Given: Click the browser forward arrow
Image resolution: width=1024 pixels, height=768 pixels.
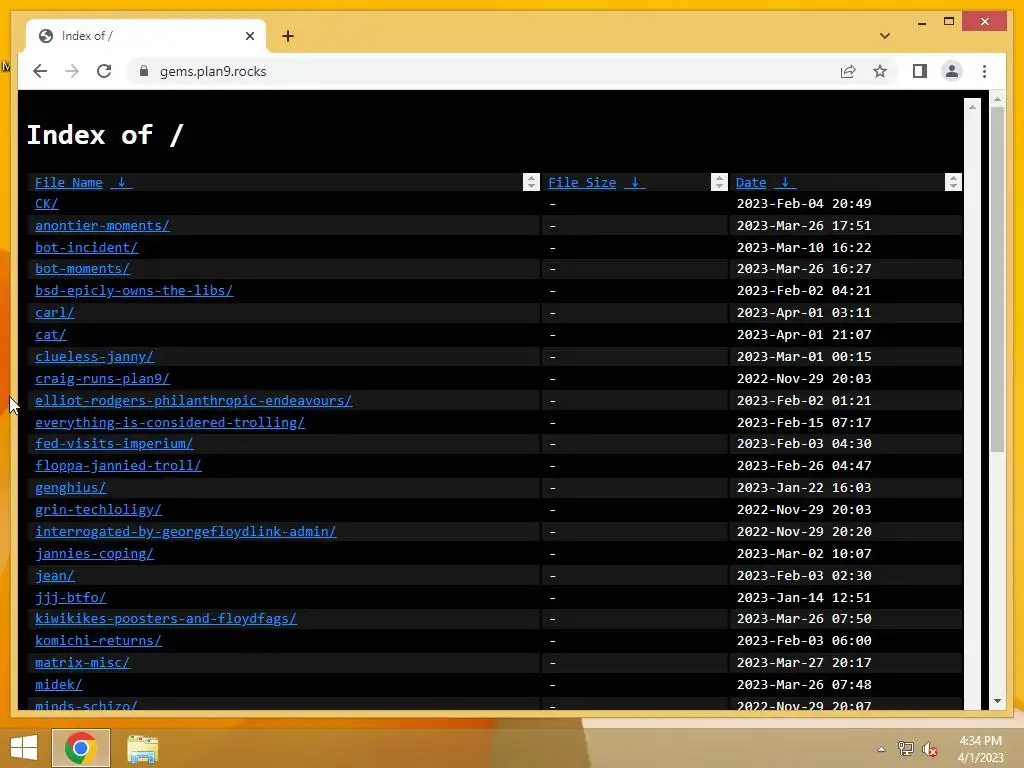Looking at the screenshot, I should (72, 71).
